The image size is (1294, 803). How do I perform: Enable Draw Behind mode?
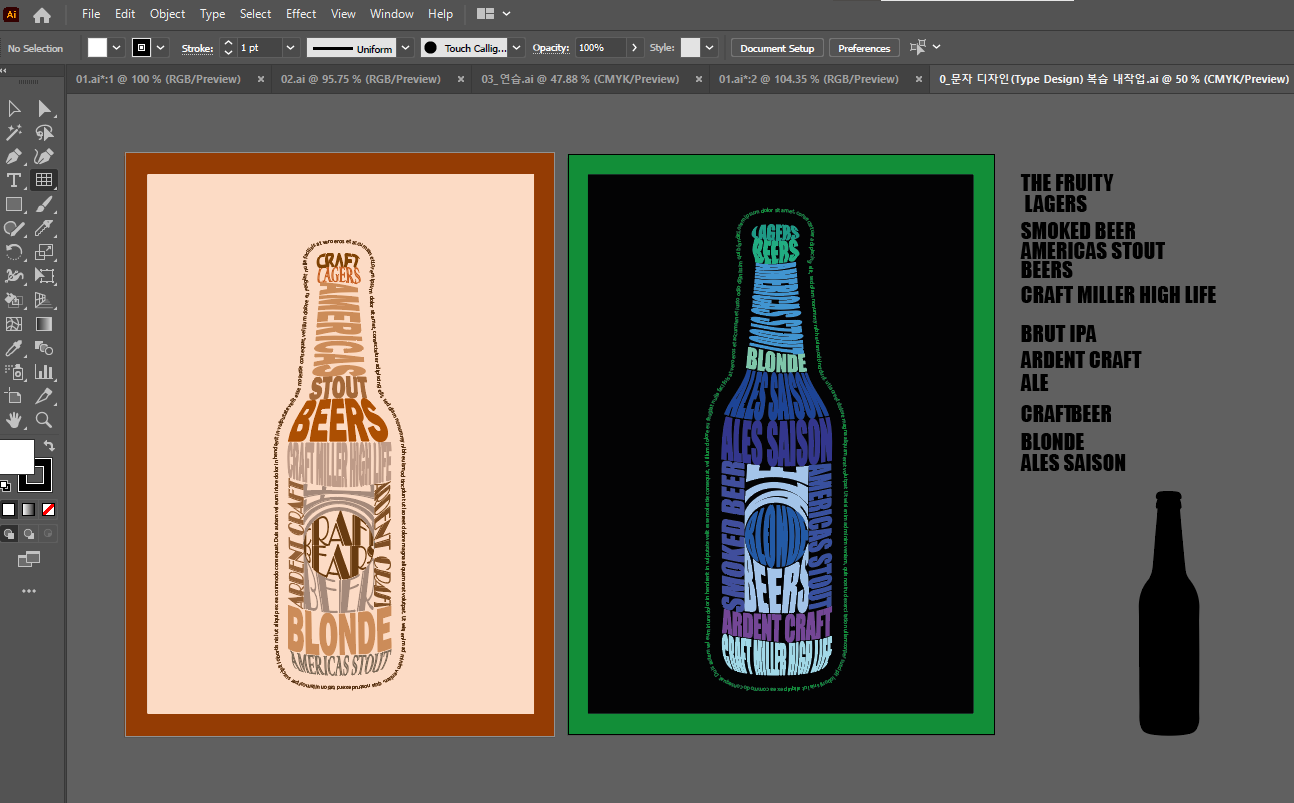click(x=28, y=533)
